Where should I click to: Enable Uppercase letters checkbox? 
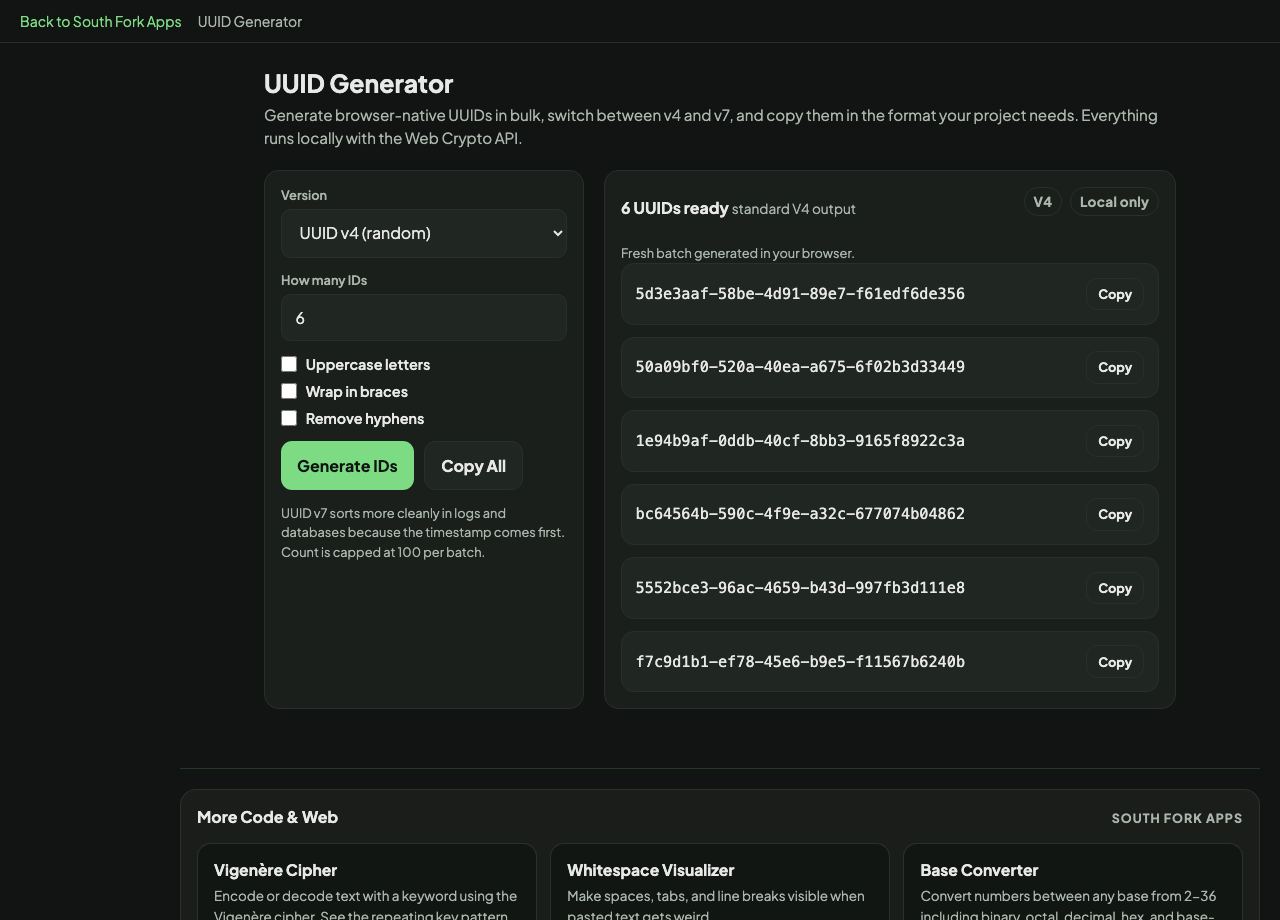[x=289, y=364]
